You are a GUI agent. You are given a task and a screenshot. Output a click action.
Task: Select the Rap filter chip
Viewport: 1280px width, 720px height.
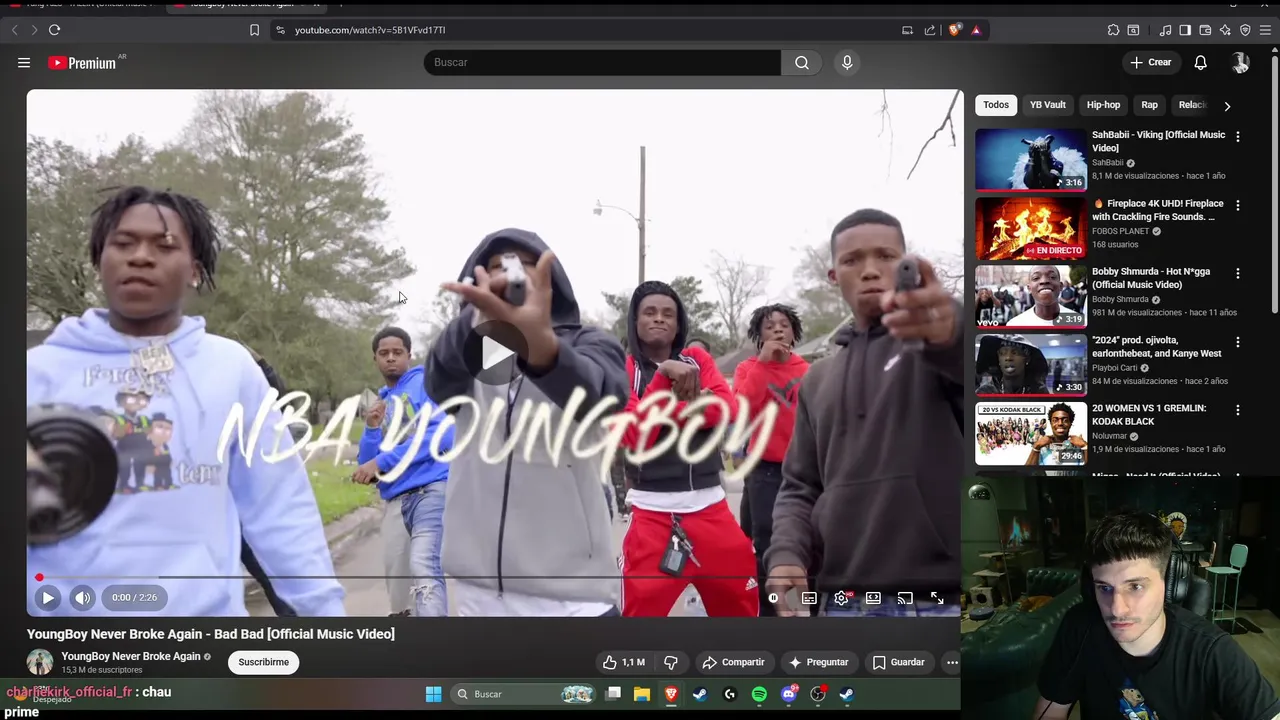point(1150,105)
